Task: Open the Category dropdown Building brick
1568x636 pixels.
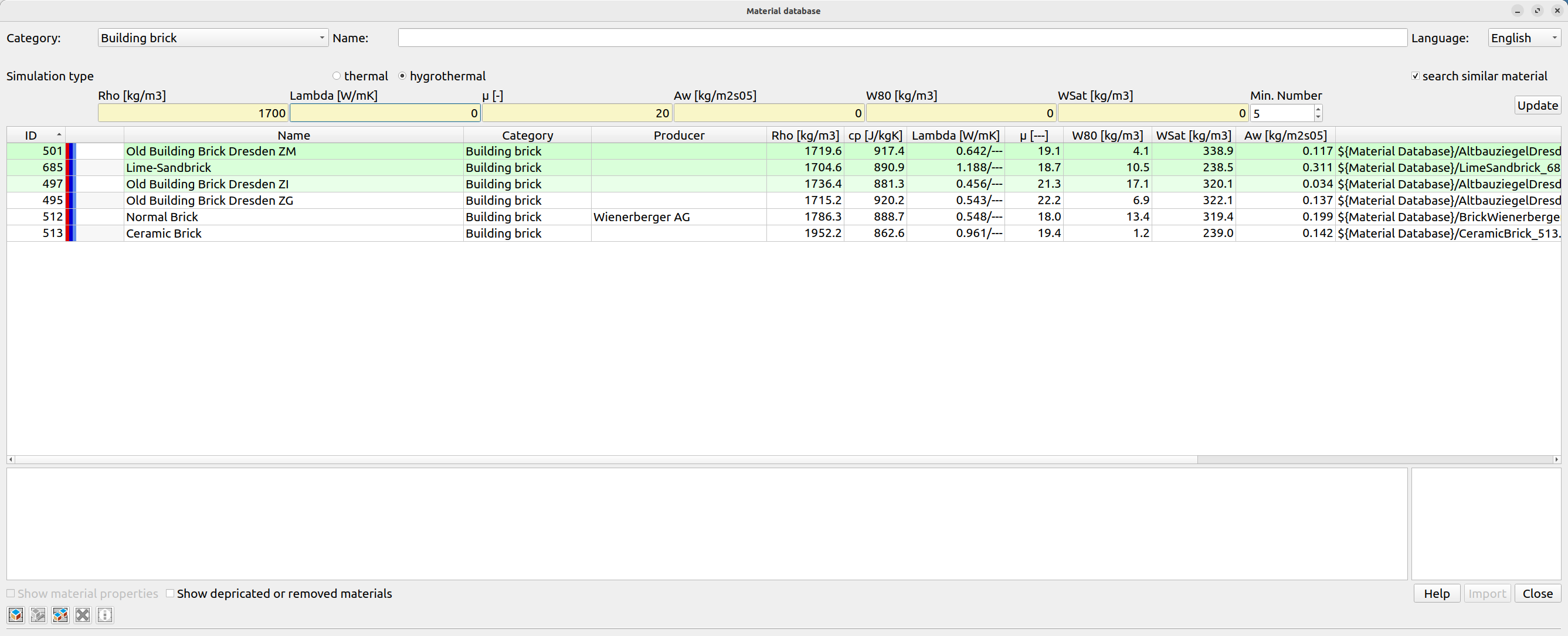Action: click(x=213, y=38)
